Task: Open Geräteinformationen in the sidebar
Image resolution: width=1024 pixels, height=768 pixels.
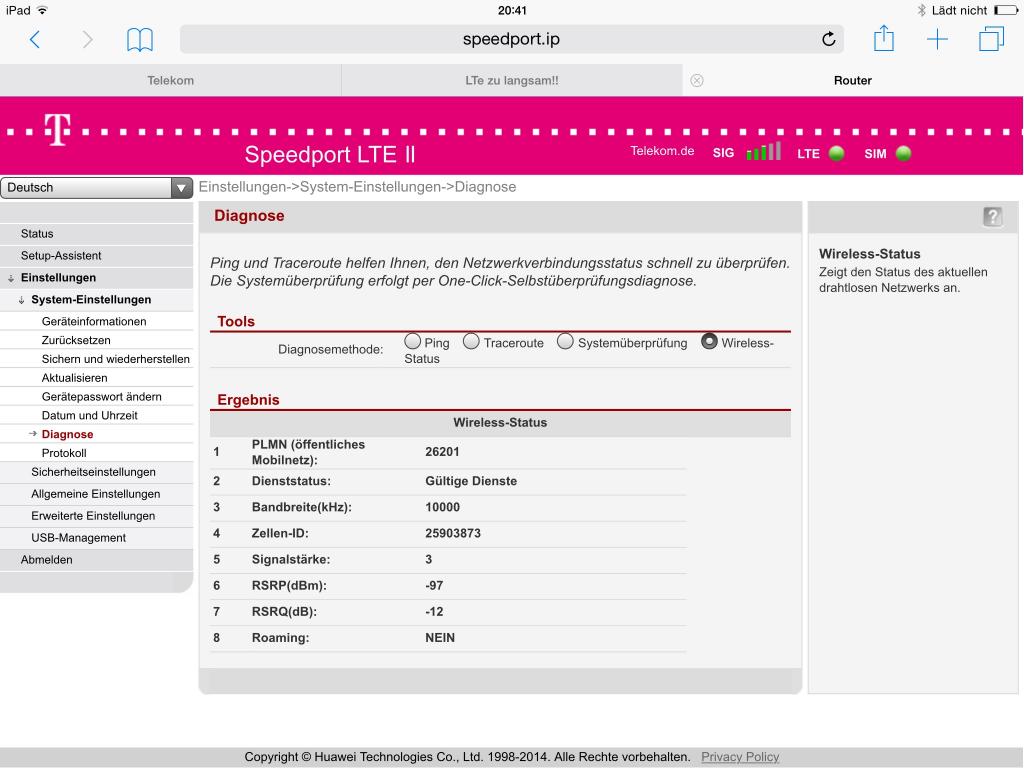Action: [x=94, y=321]
